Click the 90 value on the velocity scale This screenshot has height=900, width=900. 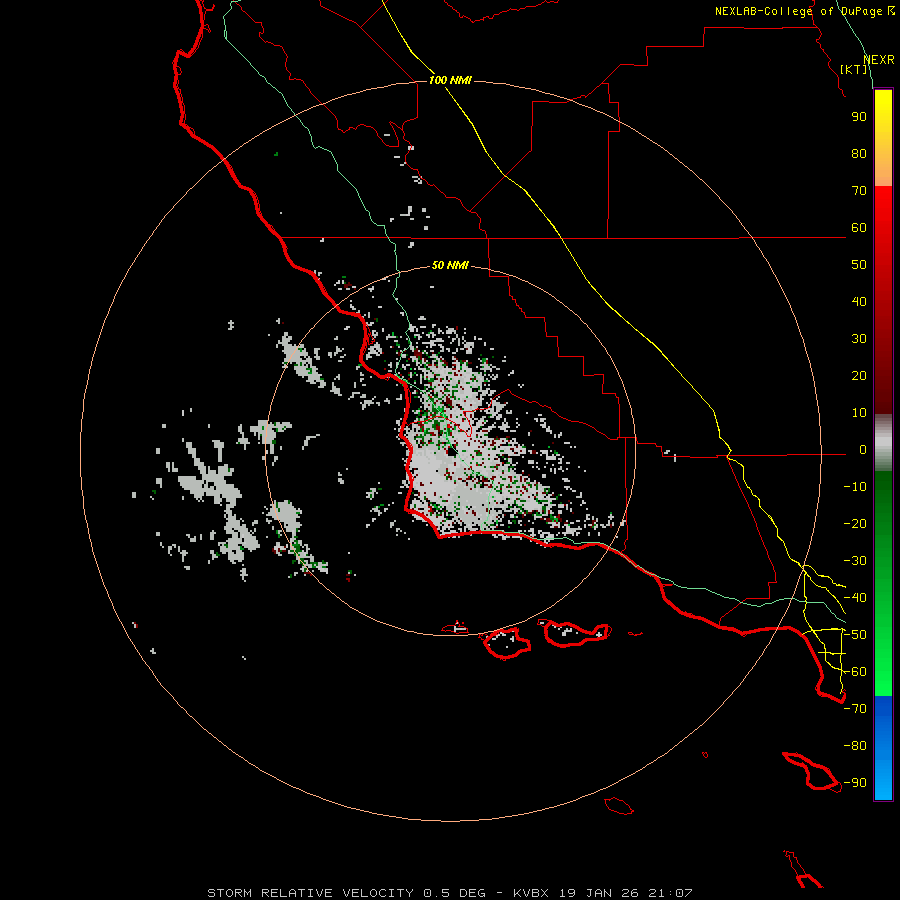(859, 117)
